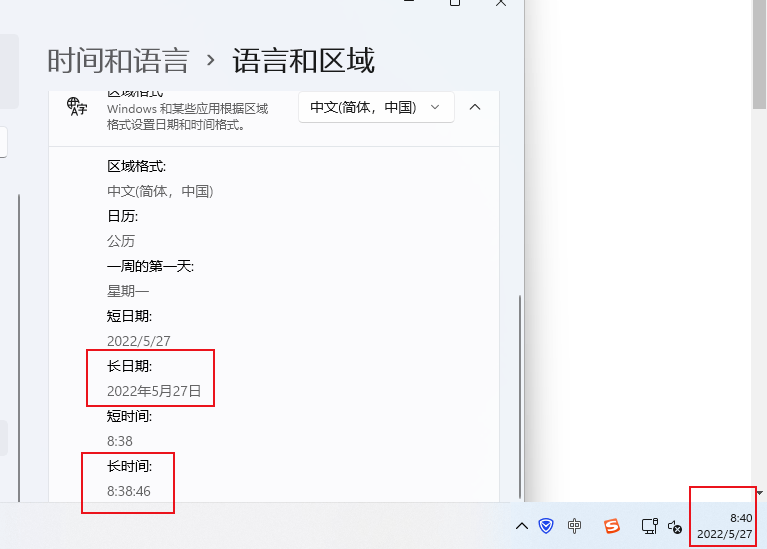Open the regional format dropdown 中文(简体，中国)

376,107
